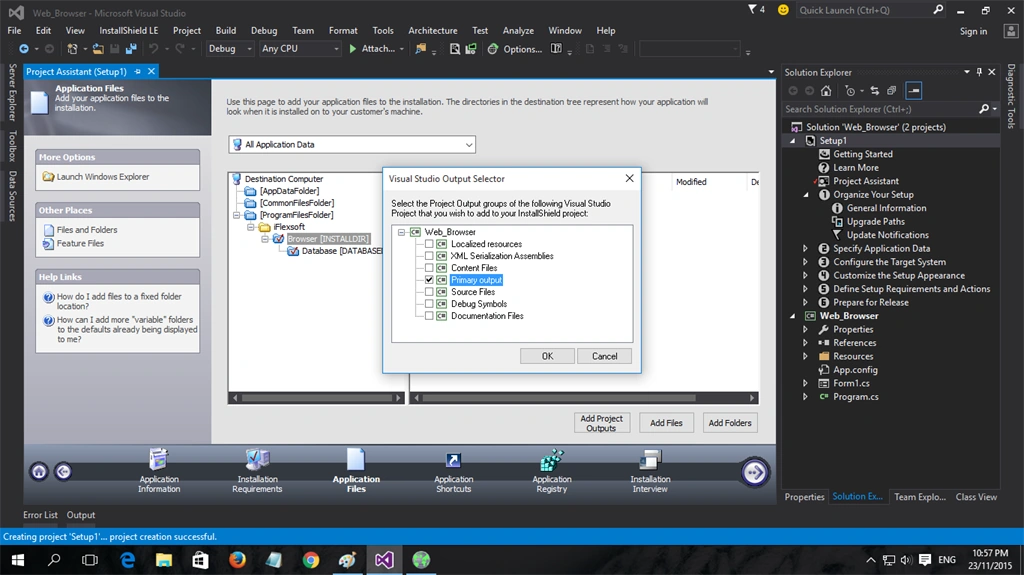Check the Localized resources checkbox

click(429, 244)
